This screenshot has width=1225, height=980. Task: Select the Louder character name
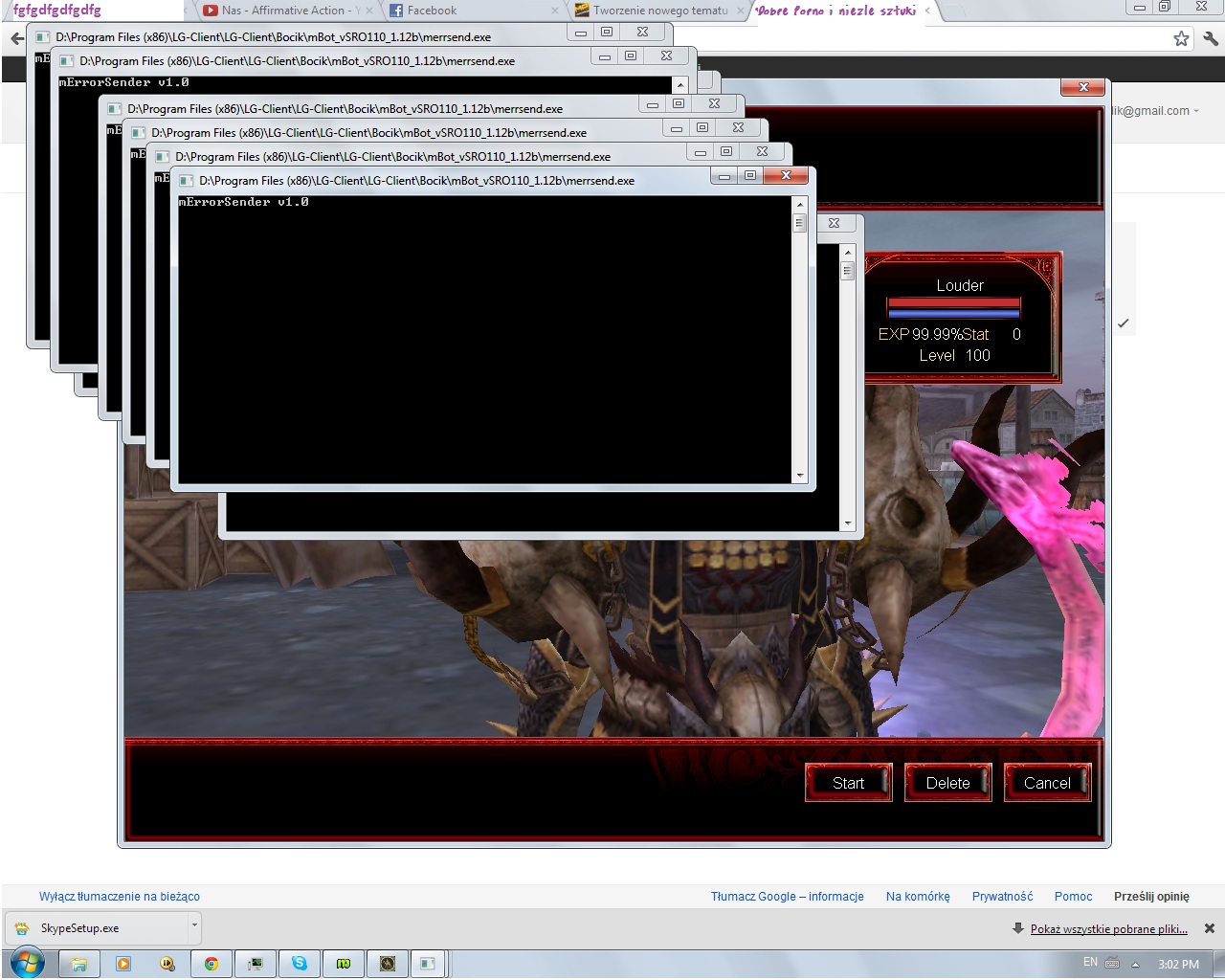960,285
